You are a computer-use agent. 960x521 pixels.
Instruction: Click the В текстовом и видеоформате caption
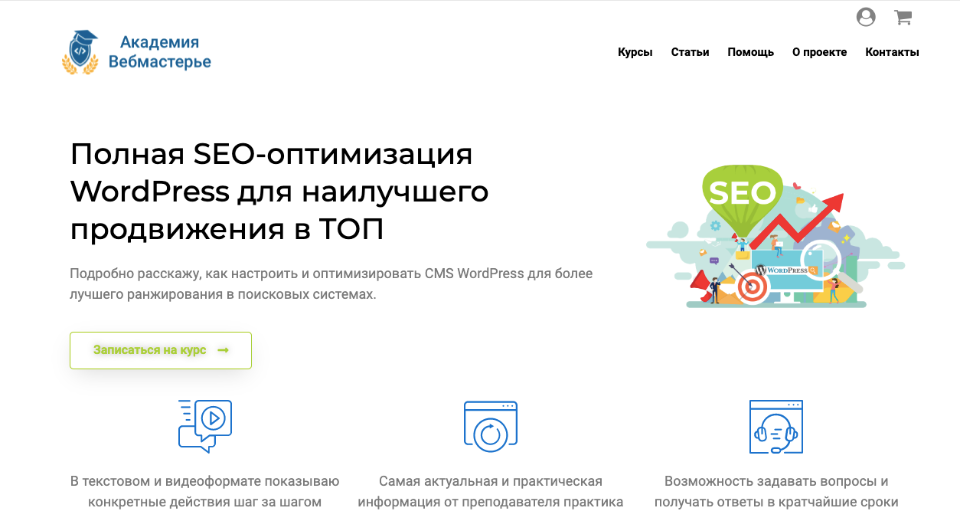point(204,491)
